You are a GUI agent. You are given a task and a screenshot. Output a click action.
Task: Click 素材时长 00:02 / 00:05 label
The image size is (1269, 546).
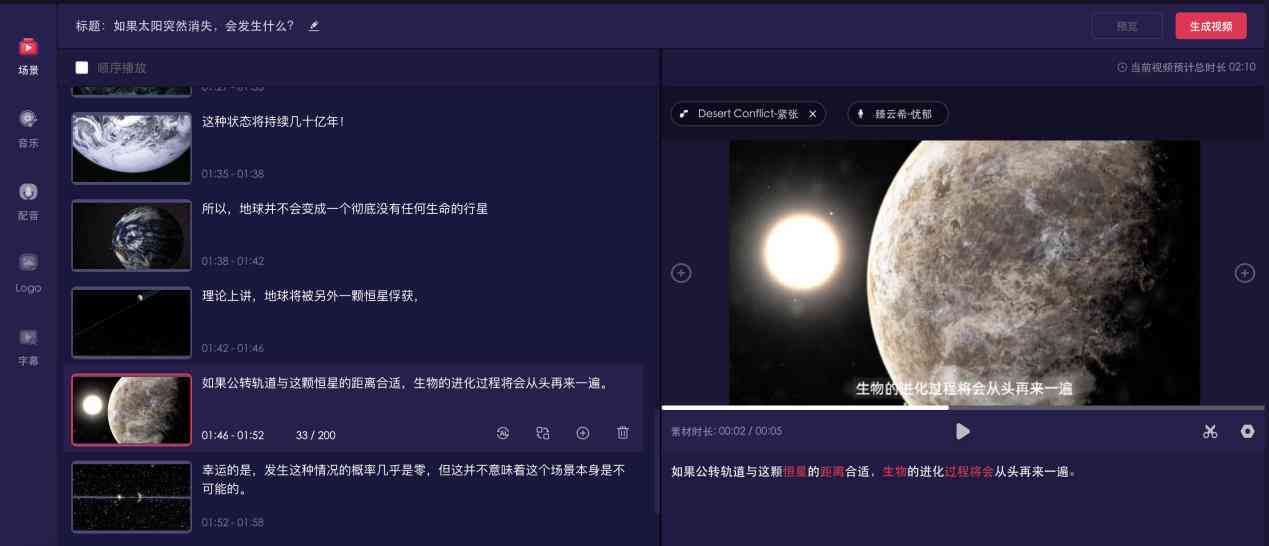pyautogui.click(x=726, y=432)
